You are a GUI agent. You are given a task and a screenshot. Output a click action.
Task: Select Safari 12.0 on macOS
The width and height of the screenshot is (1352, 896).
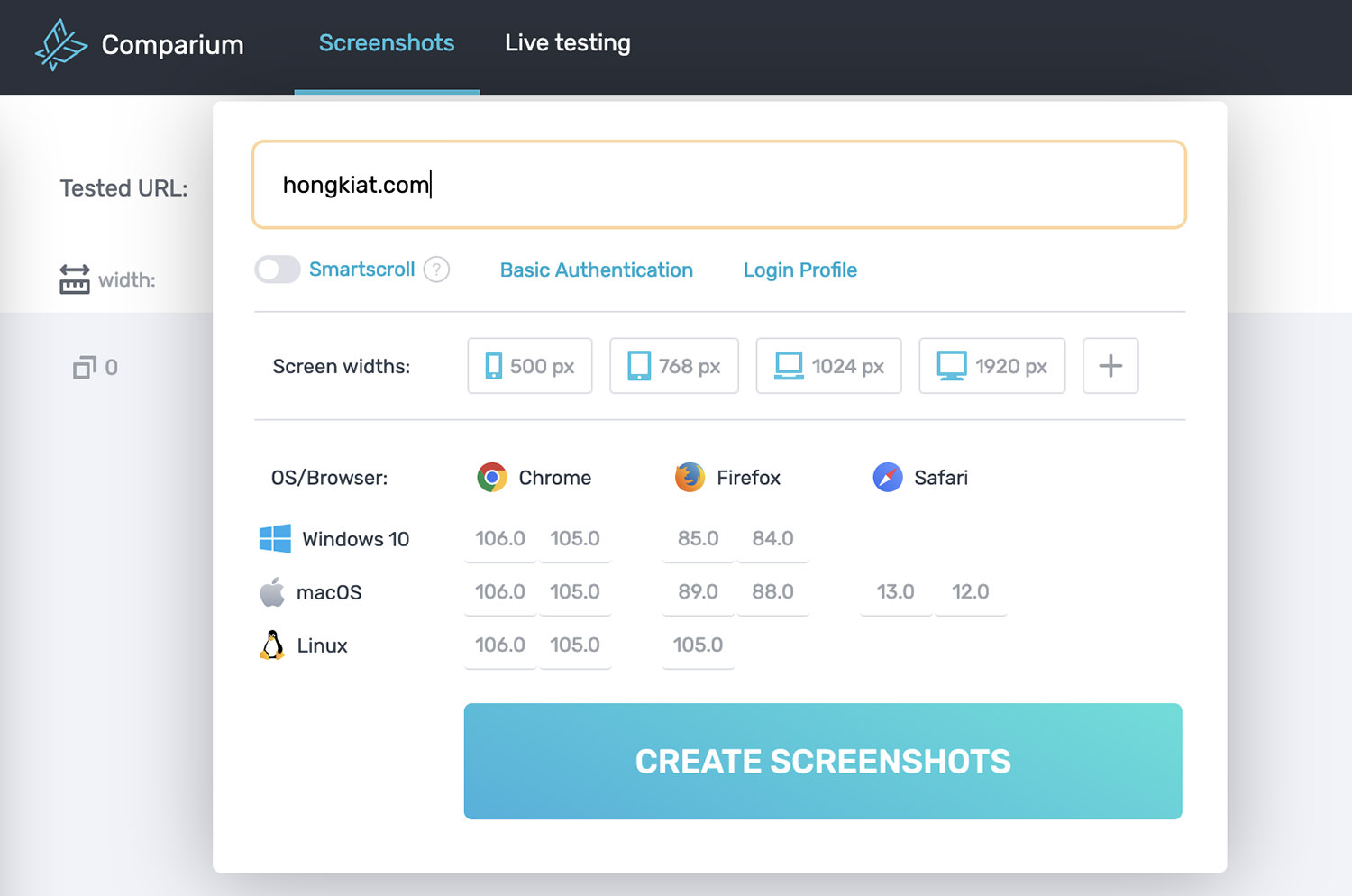[971, 592]
